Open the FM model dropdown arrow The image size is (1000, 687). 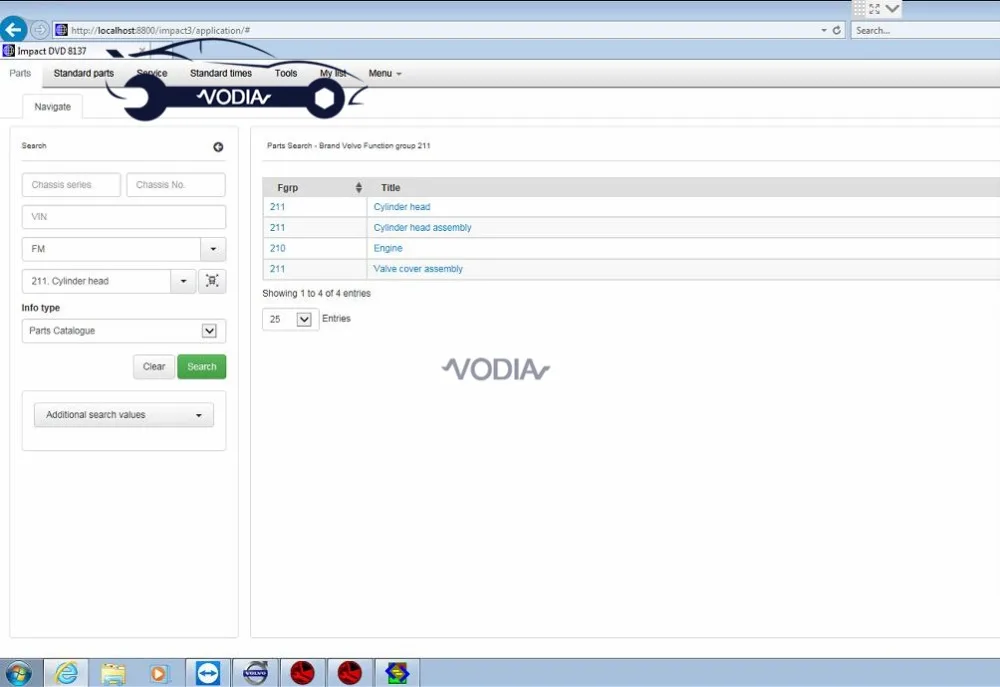point(213,249)
